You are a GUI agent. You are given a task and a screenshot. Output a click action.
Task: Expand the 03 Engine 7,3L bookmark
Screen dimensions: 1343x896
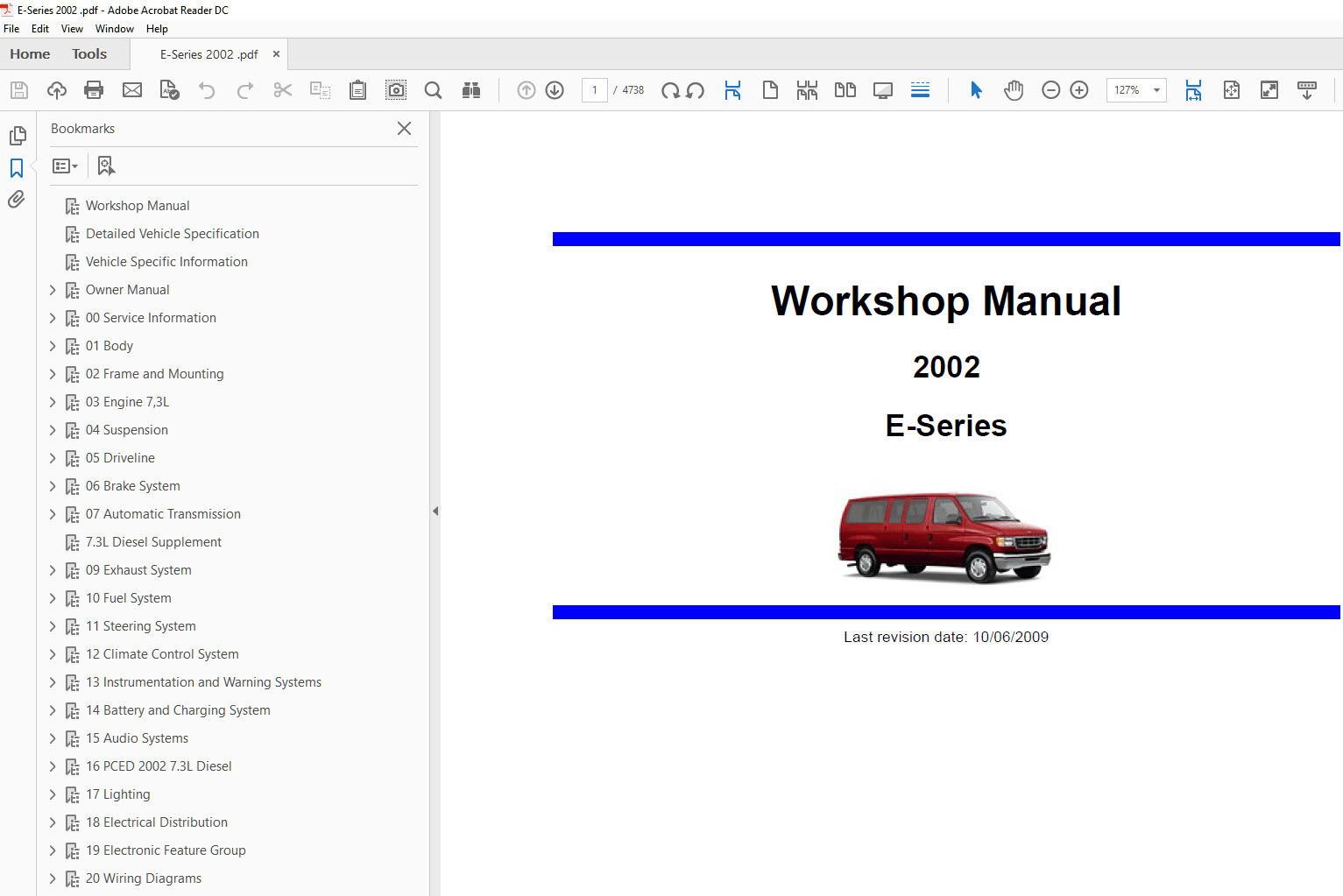(x=53, y=402)
